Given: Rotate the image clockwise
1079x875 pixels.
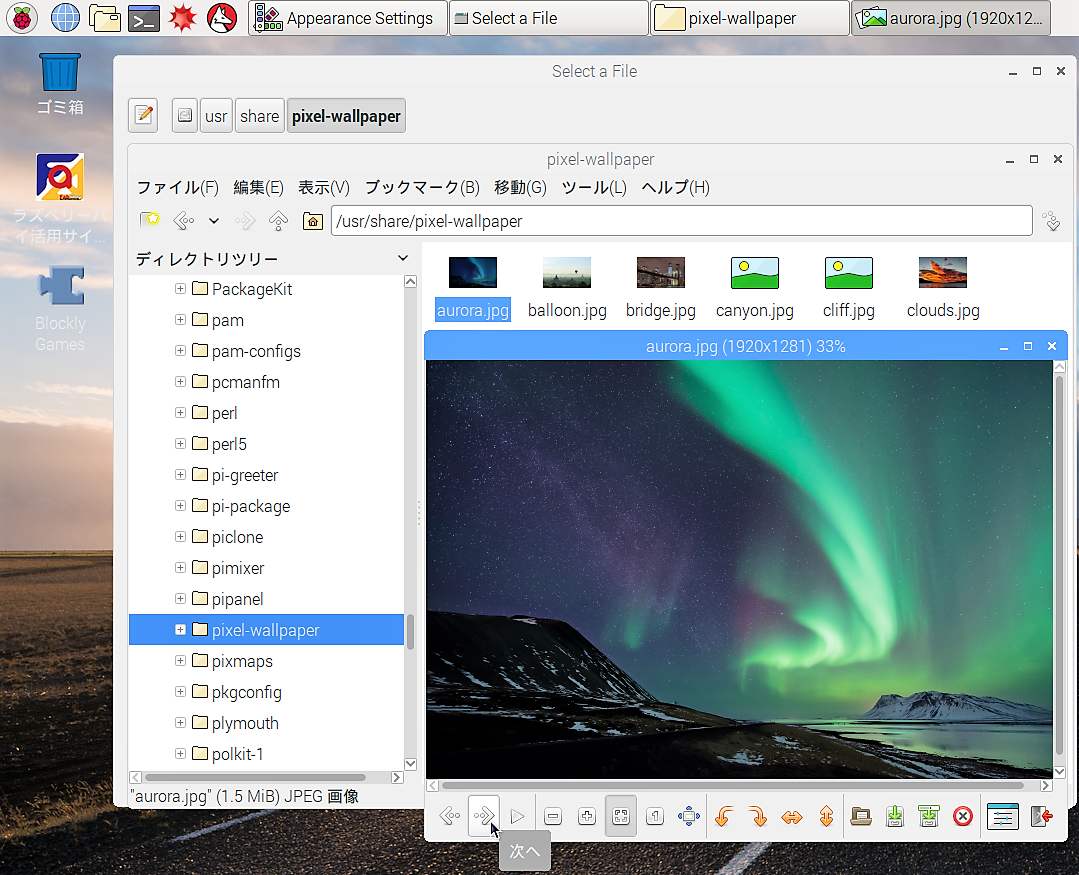Looking at the screenshot, I should (x=757, y=817).
